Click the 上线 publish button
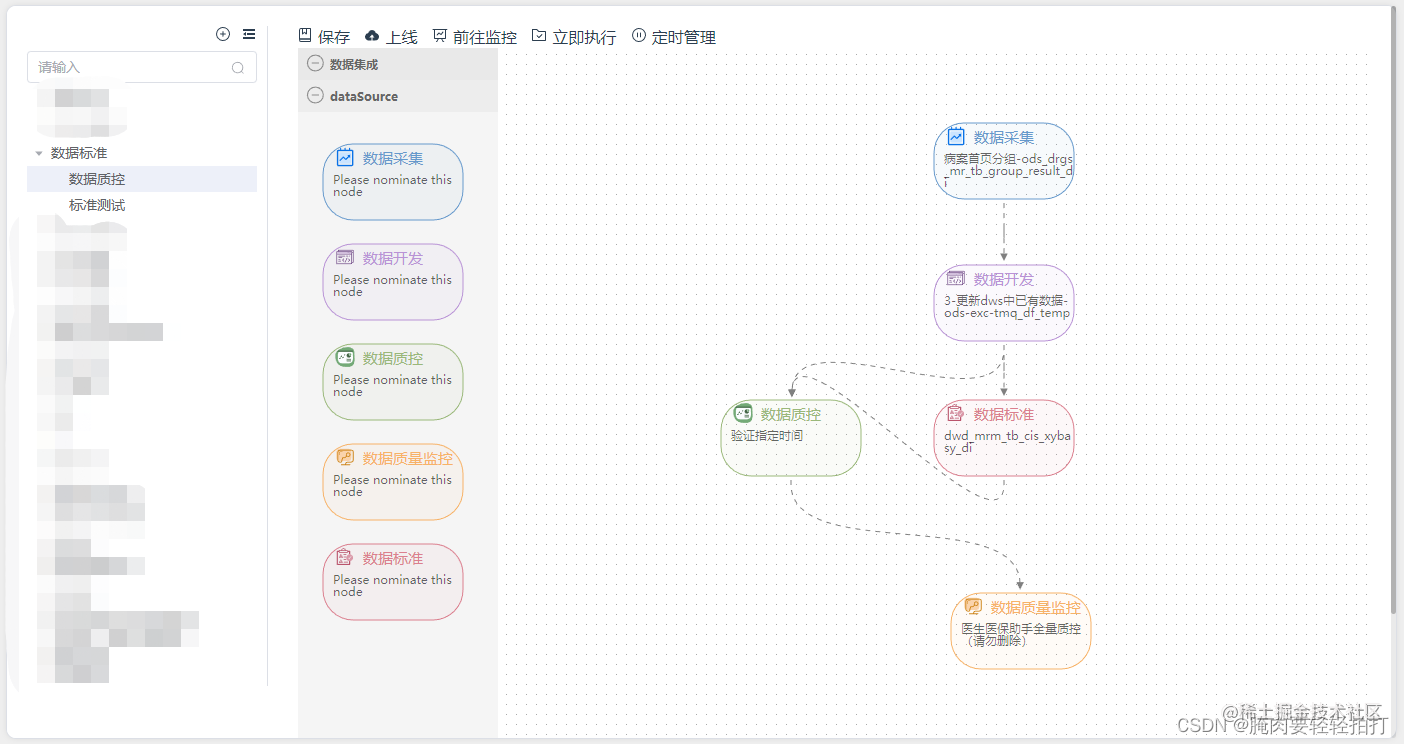The image size is (1404, 744). [391, 37]
